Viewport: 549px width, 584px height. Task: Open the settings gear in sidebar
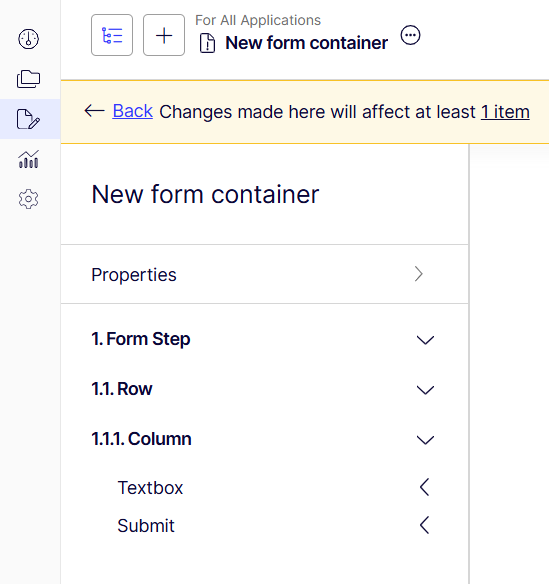(x=28, y=199)
